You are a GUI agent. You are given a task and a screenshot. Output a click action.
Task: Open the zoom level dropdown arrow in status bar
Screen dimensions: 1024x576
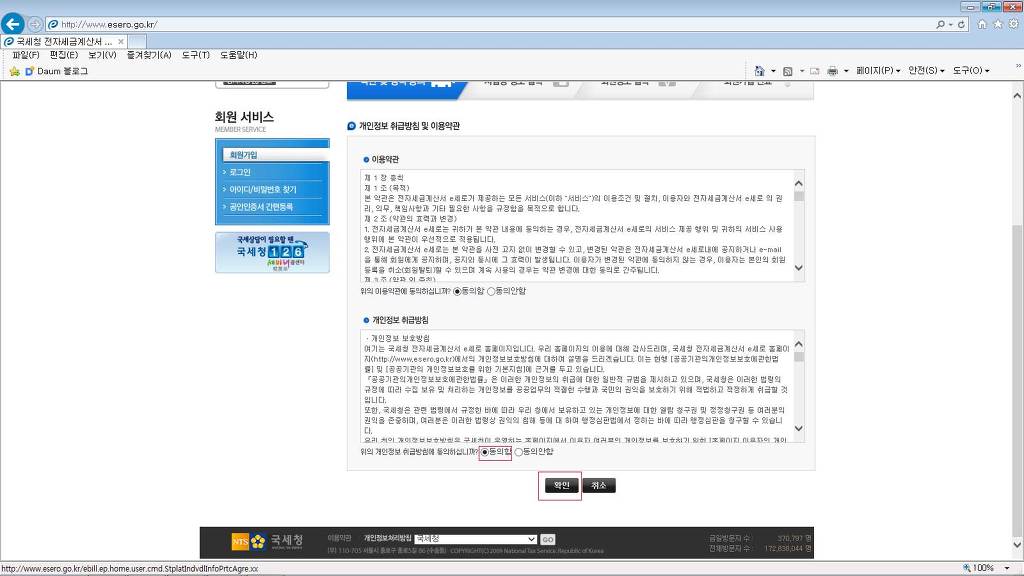pos(1006,568)
